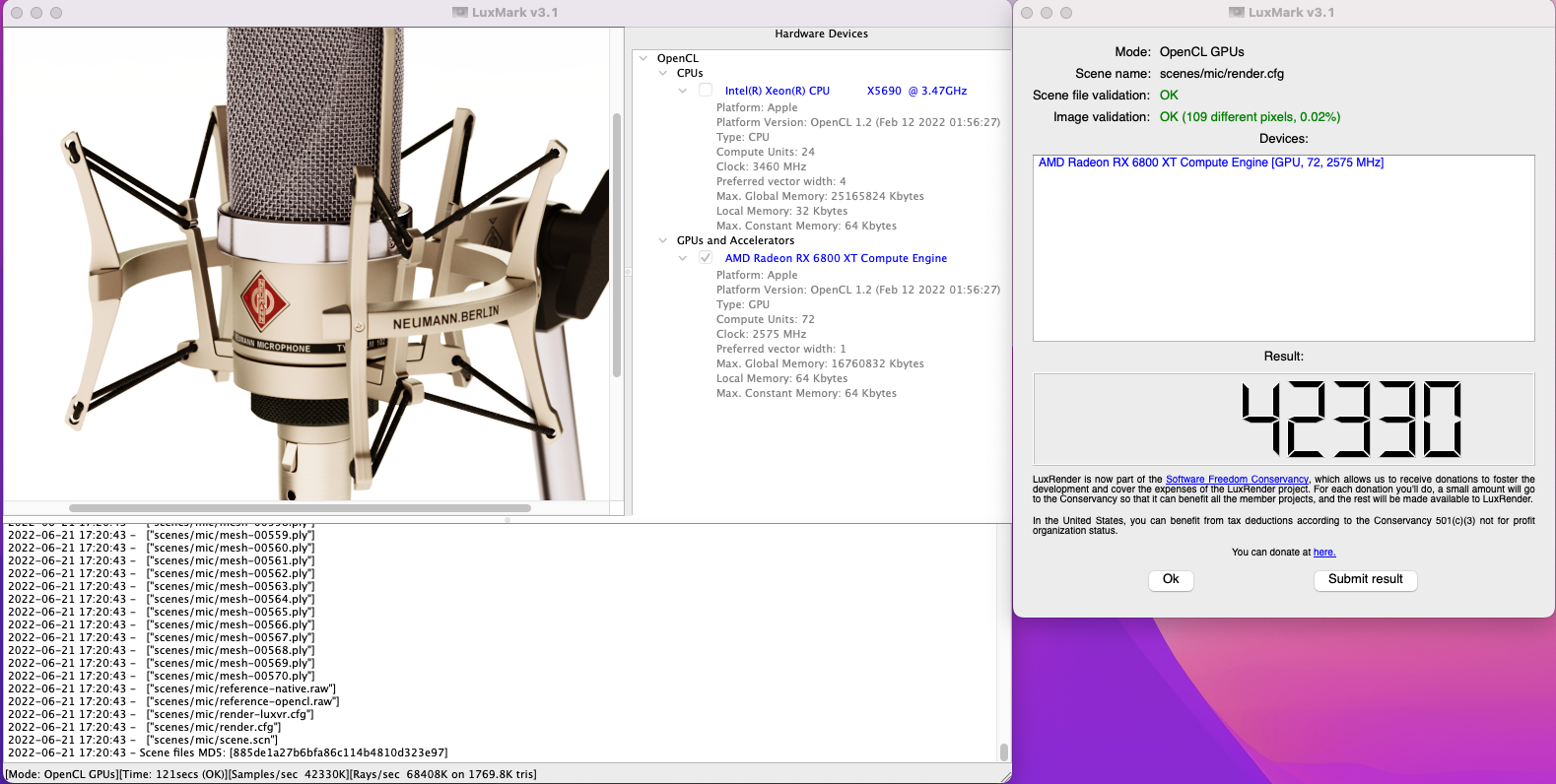Click the scene name 'scenes/mic/render.cfg' value

(x=1221, y=73)
